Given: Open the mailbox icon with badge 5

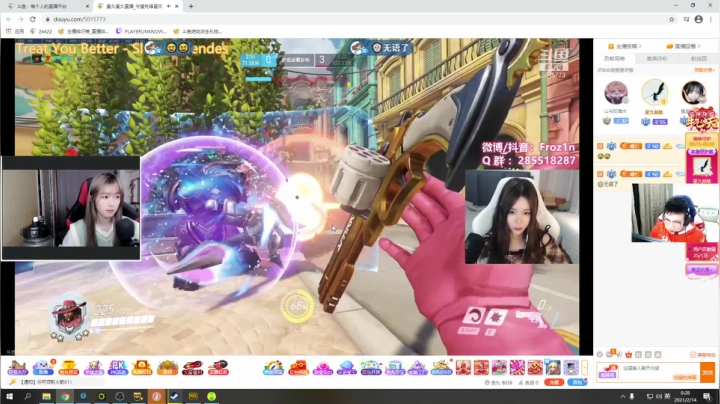Looking at the screenshot, I should click(610, 354).
